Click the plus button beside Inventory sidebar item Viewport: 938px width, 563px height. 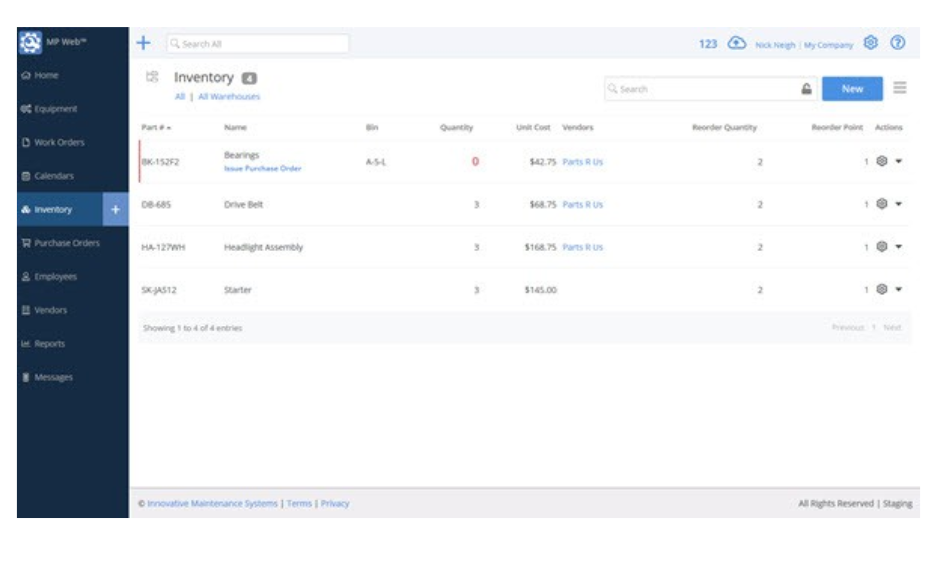tap(115, 210)
